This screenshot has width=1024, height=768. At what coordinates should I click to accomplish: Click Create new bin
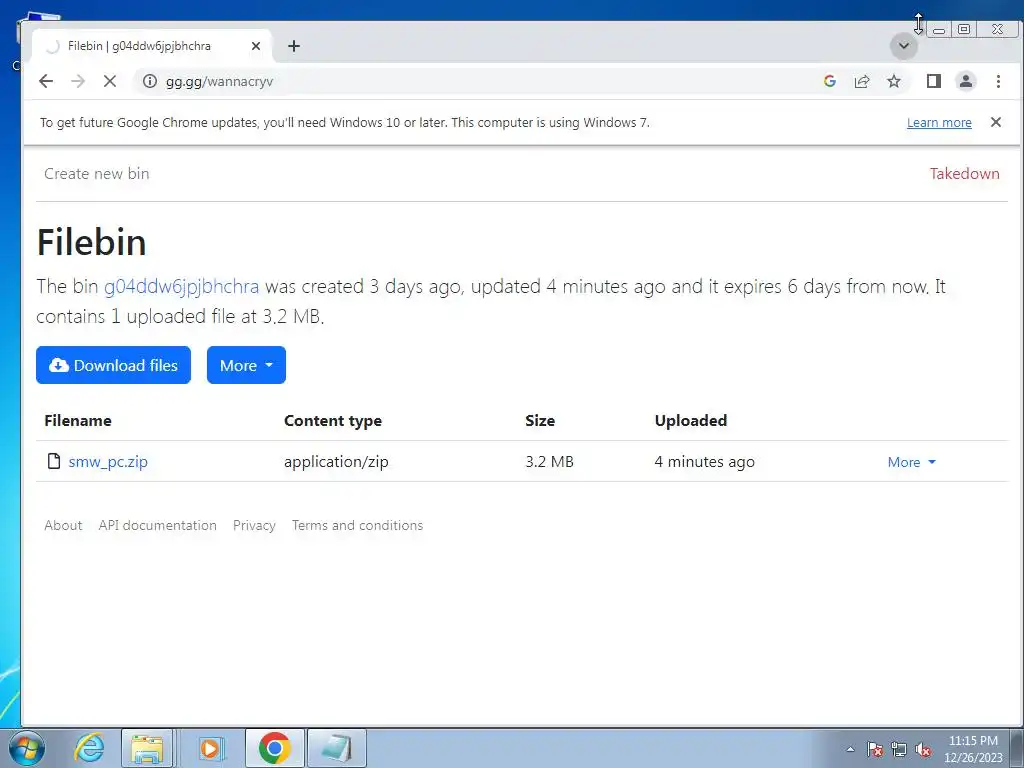click(97, 174)
